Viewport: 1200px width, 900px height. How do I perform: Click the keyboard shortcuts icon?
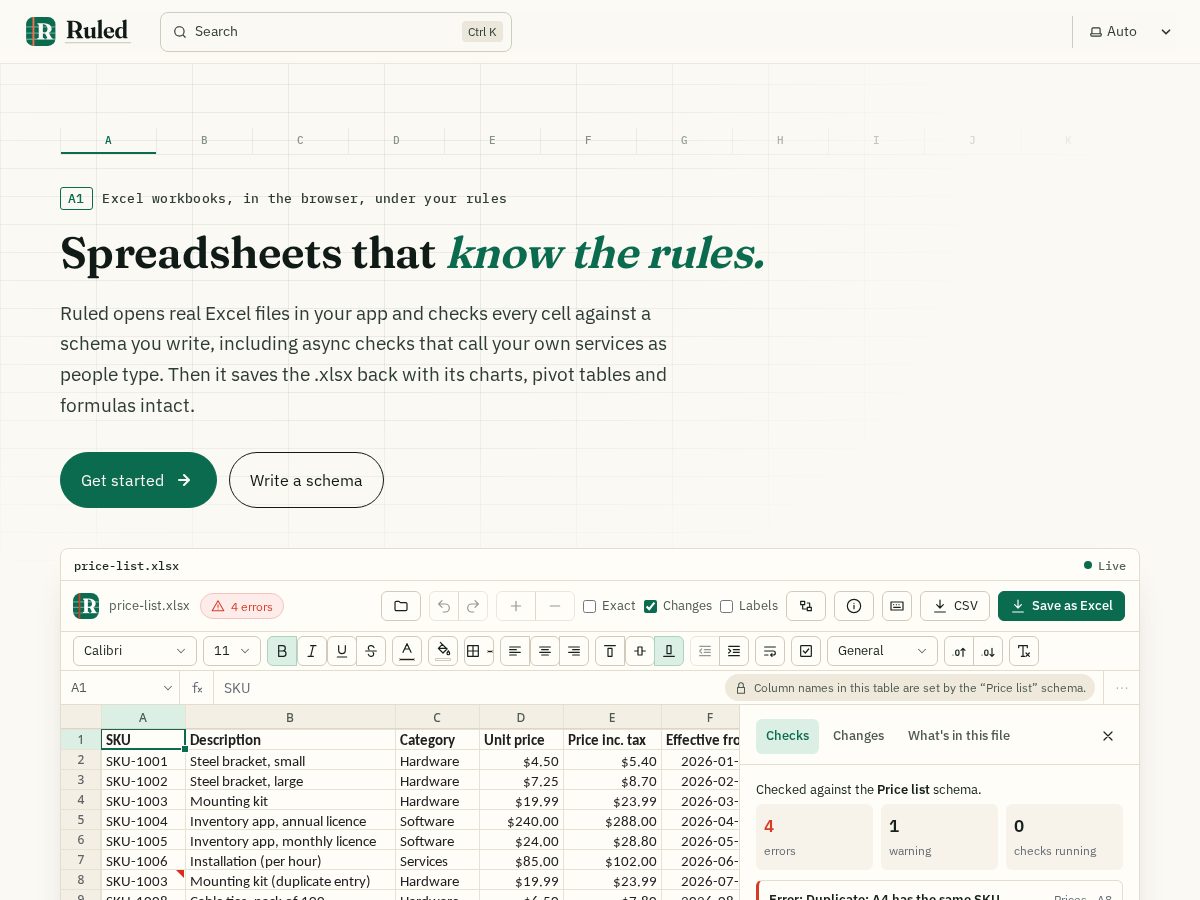(x=897, y=606)
